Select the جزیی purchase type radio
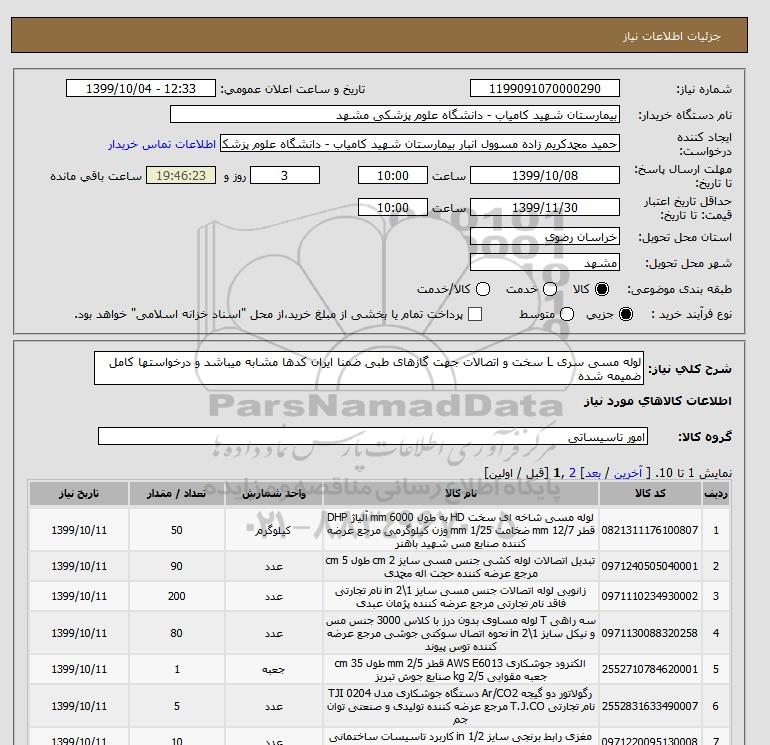 pos(626,314)
